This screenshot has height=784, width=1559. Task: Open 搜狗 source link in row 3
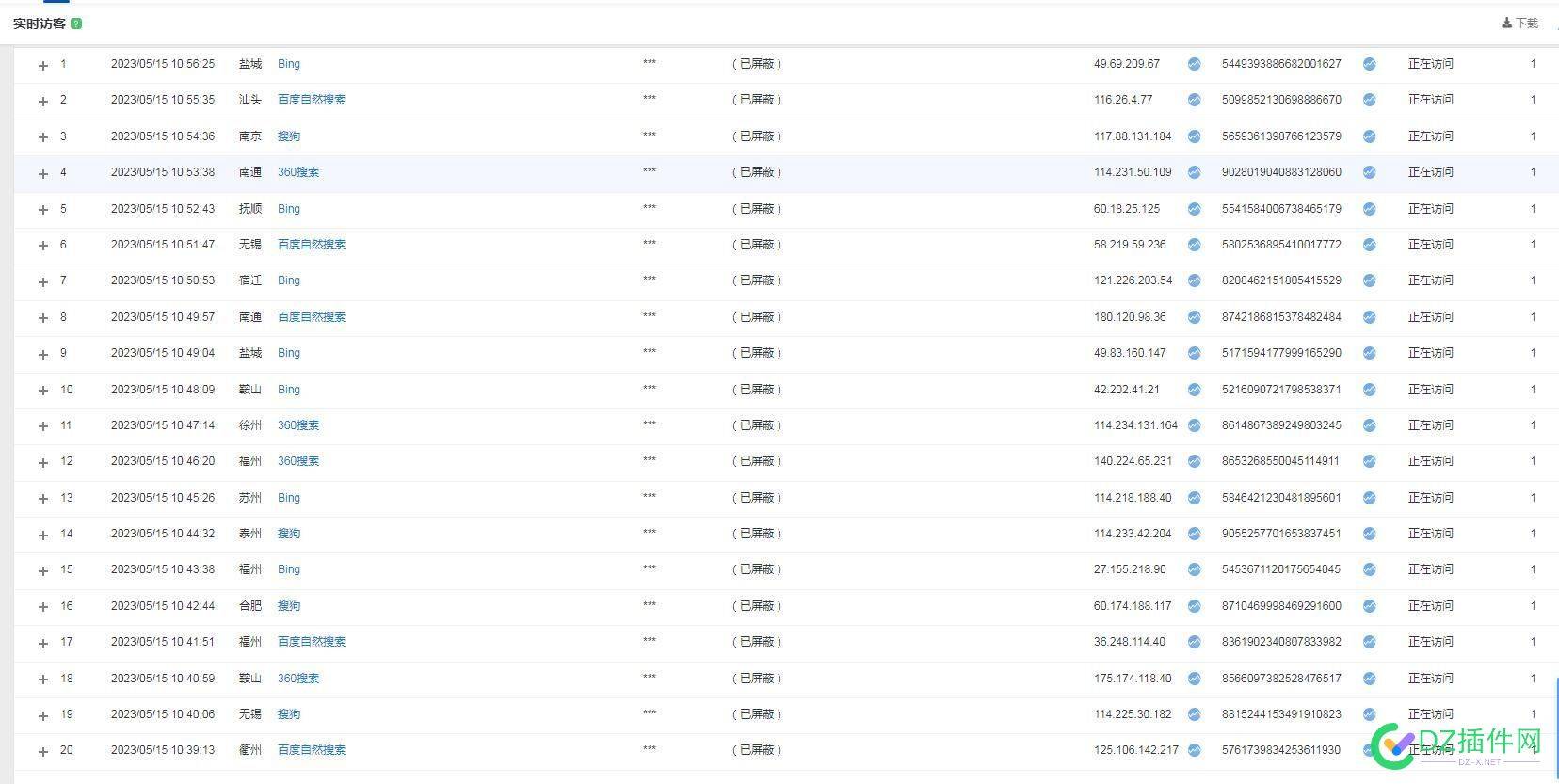coord(289,136)
